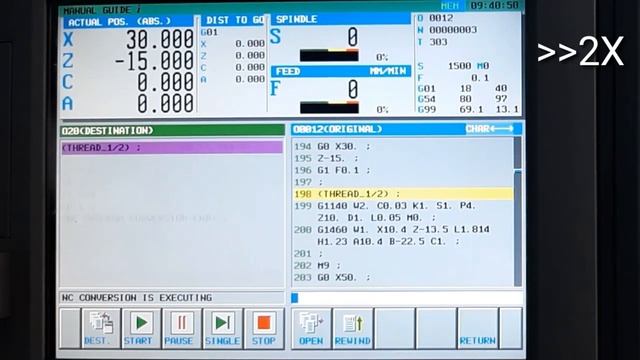Click the O0012(ORIGINAL) pane header

point(407,129)
